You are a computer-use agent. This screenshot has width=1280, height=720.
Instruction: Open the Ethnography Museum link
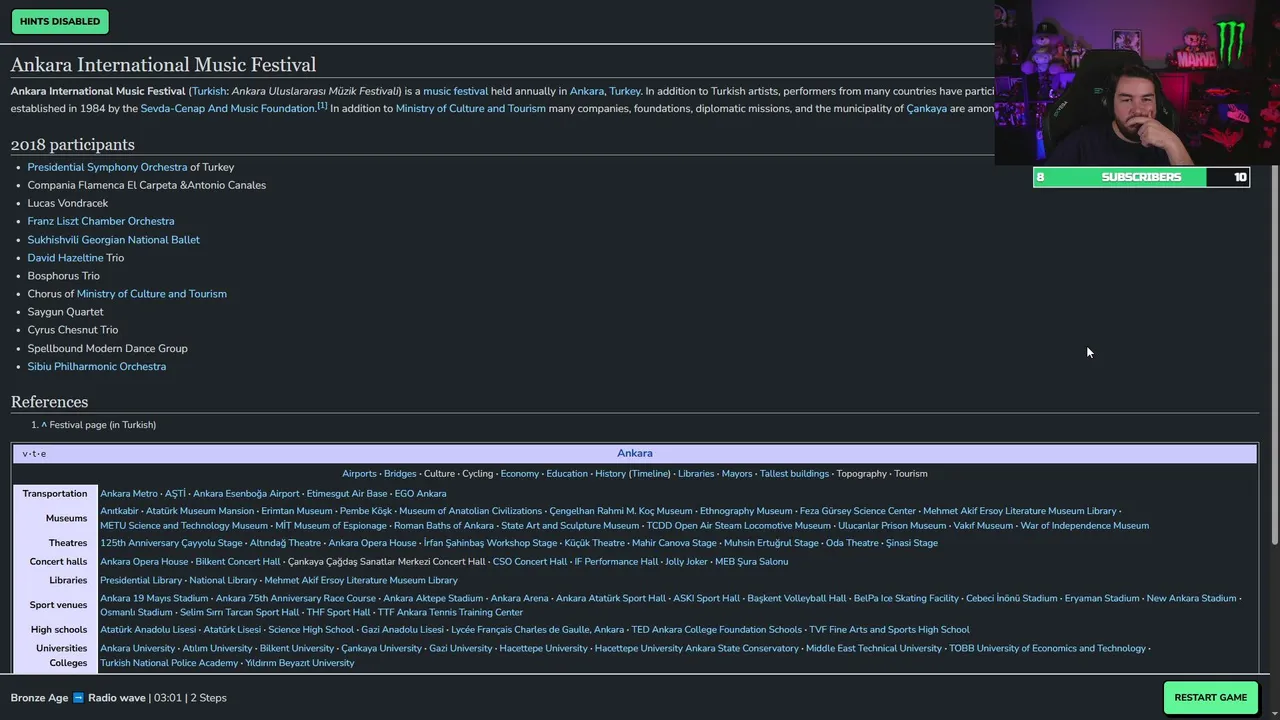point(746,511)
